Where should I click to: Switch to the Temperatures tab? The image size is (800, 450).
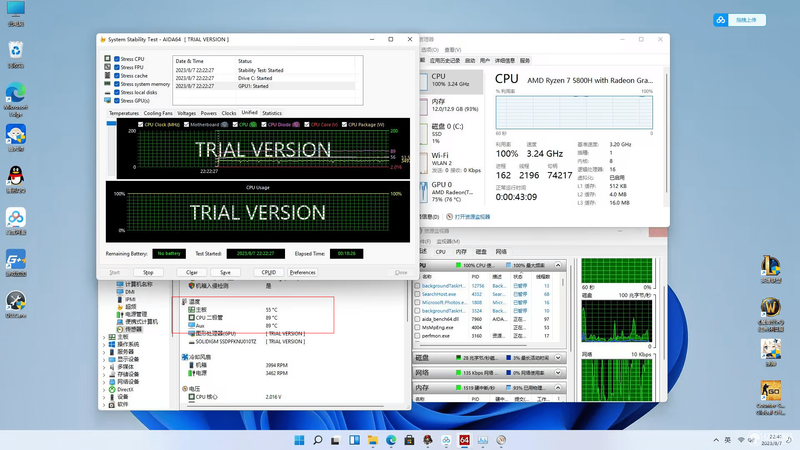click(x=123, y=113)
